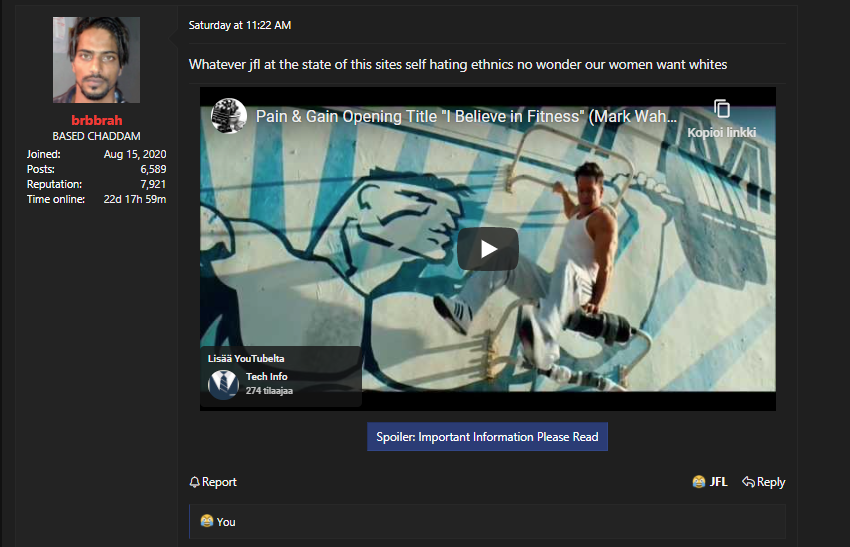View reactions list showing You
Viewport: 850px width, 547px height.
[487, 522]
